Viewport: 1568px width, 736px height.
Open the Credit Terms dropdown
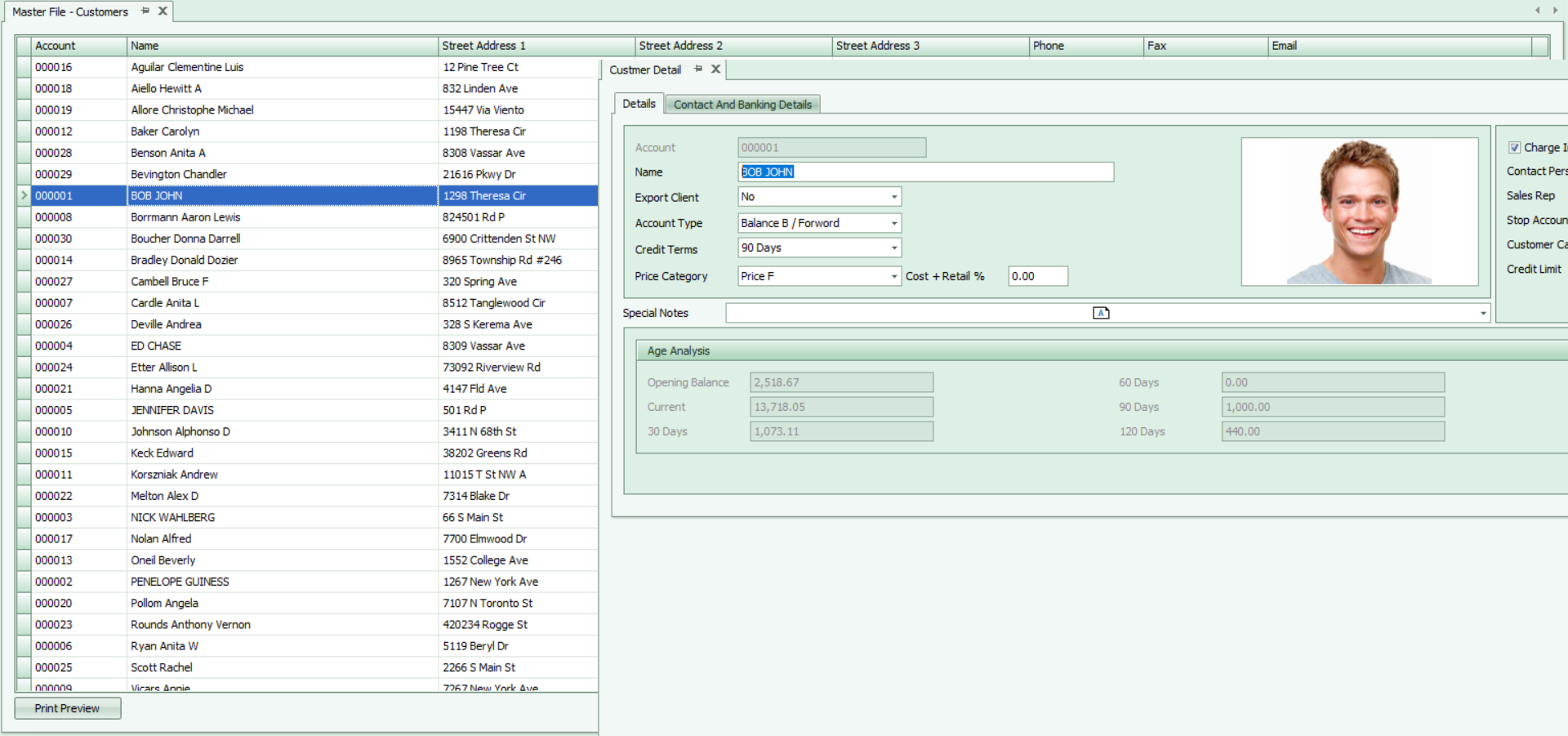click(x=894, y=248)
